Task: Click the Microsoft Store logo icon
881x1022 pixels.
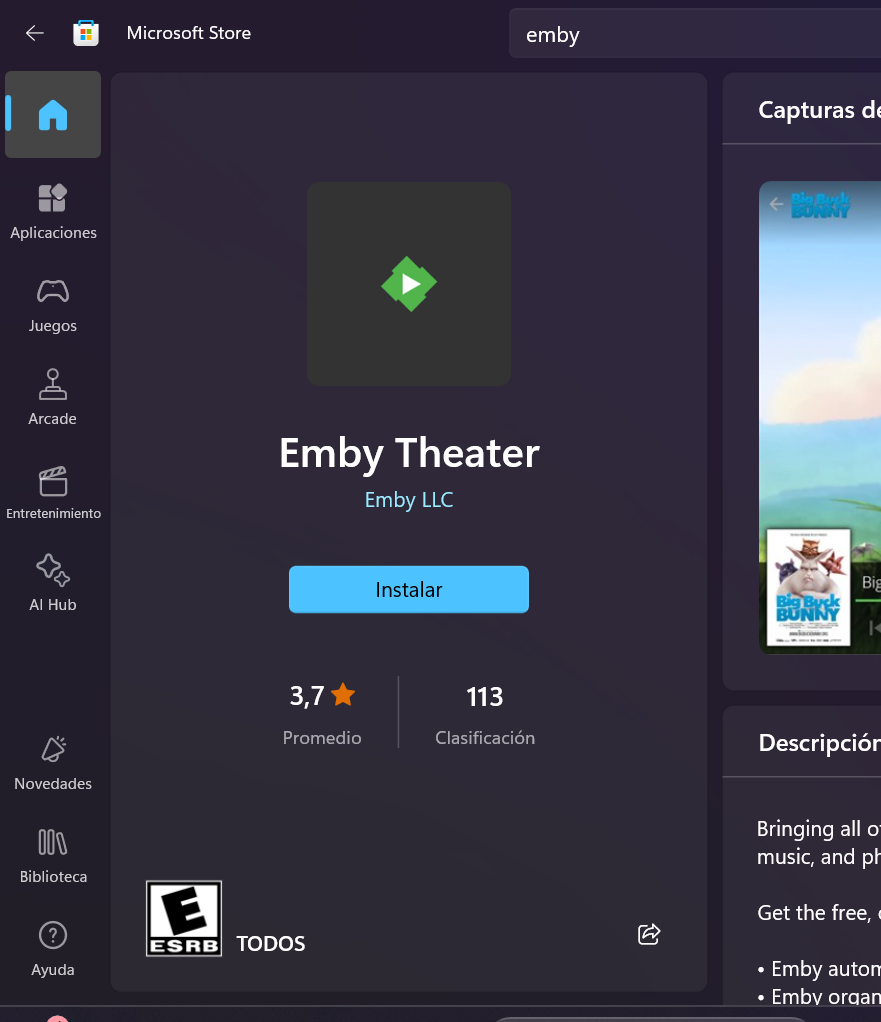Action: tap(86, 33)
